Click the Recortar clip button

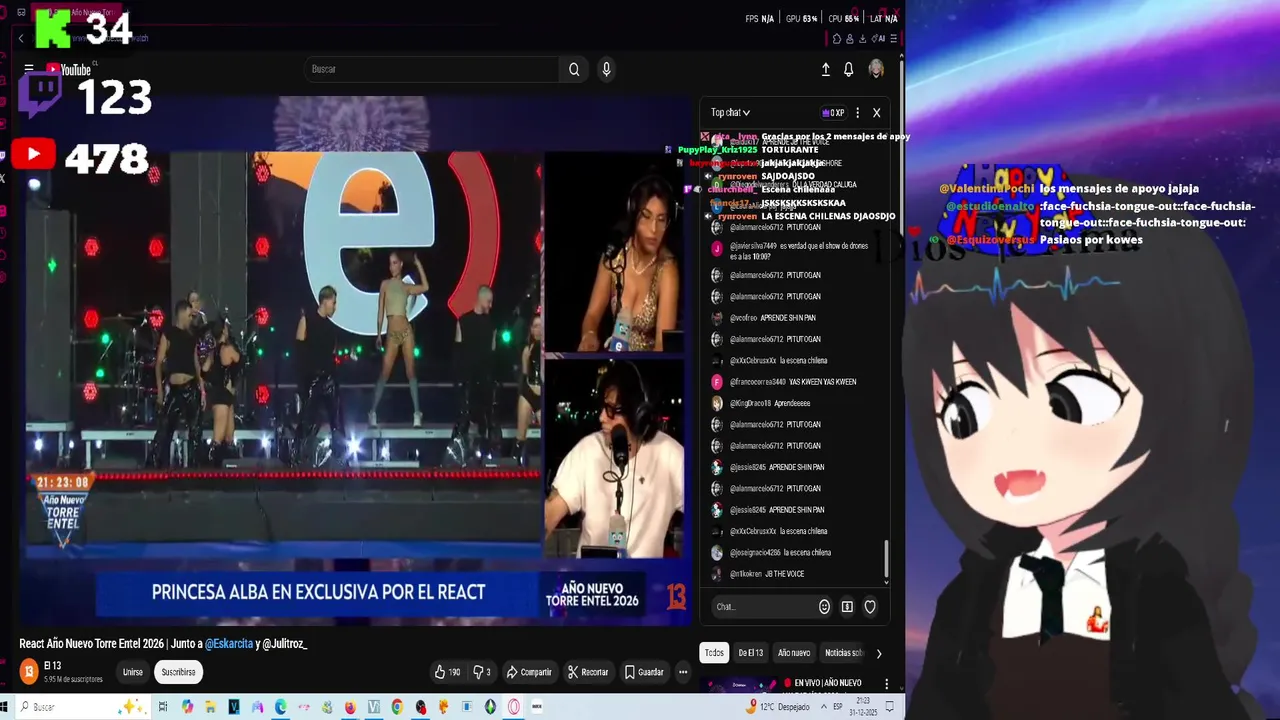coord(588,672)
